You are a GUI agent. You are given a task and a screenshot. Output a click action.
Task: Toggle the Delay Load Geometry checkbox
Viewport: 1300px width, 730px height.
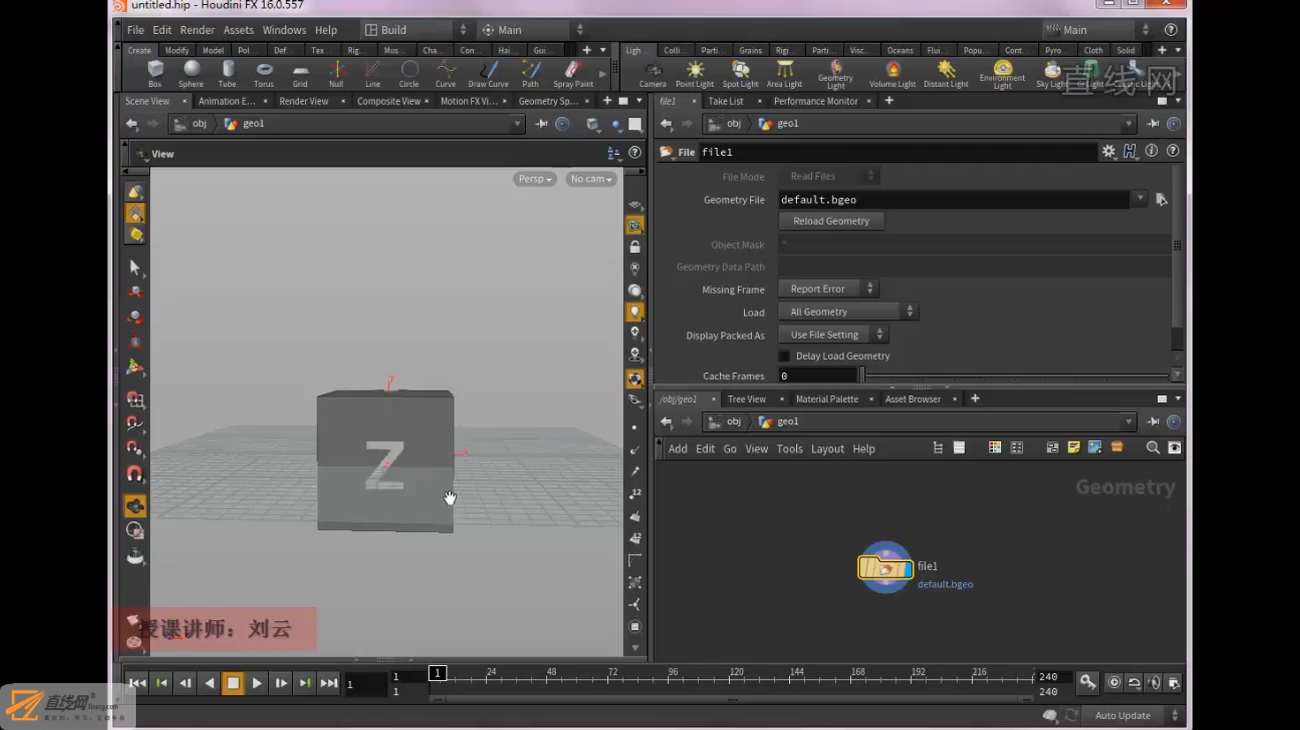tap(784, 356)
